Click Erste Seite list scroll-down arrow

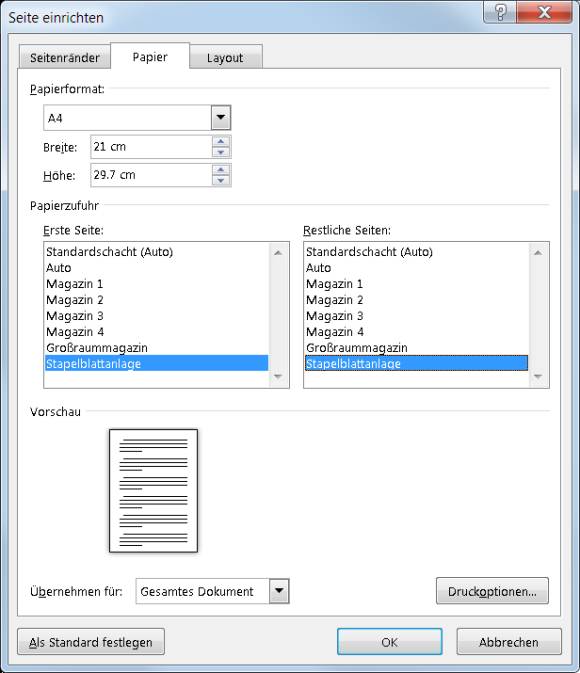[x=278, y=376]
